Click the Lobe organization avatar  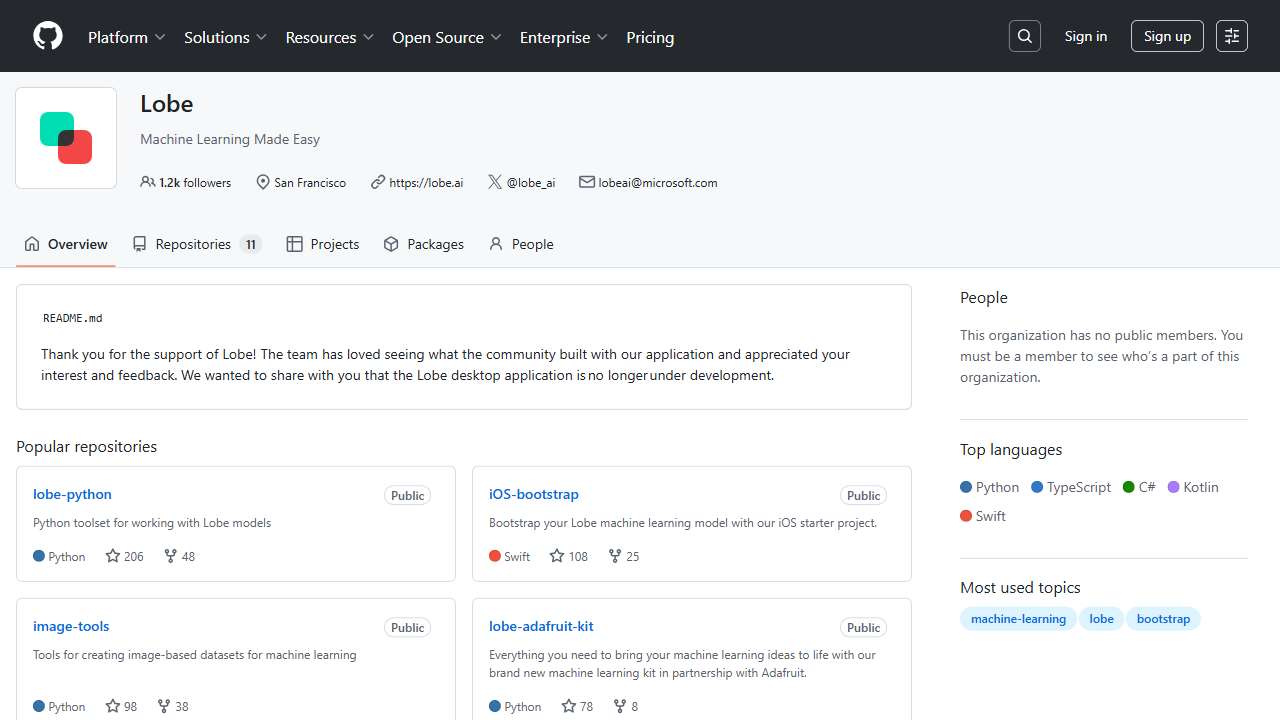66,138
